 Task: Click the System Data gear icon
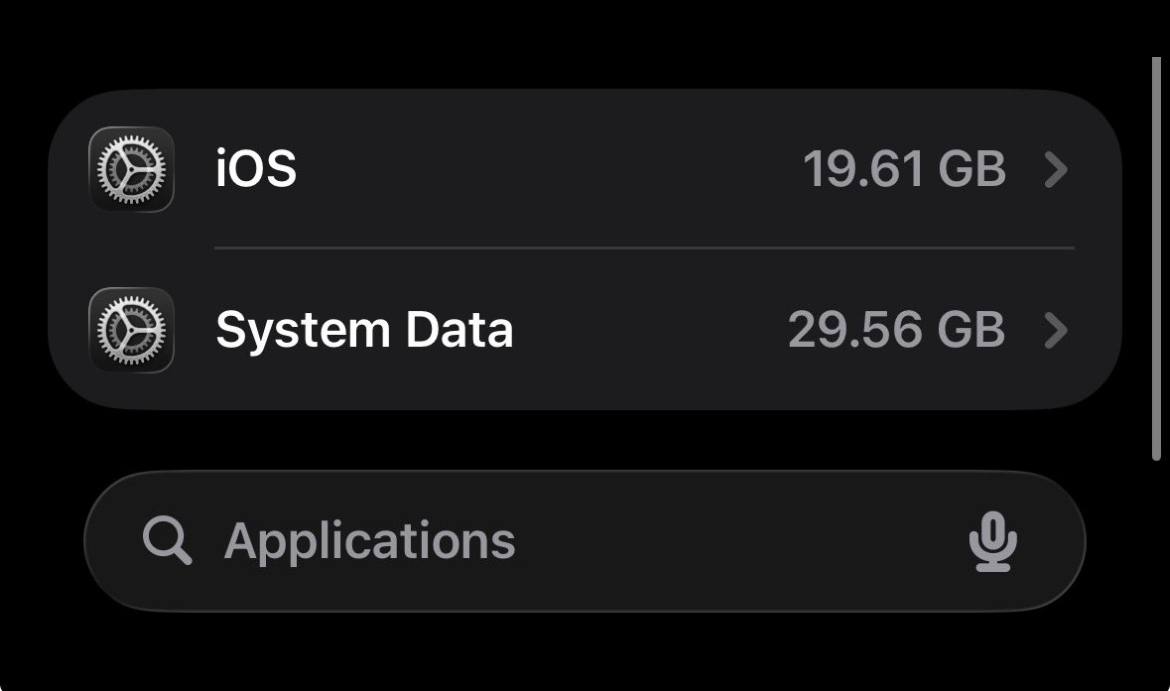tap(131, 330)
